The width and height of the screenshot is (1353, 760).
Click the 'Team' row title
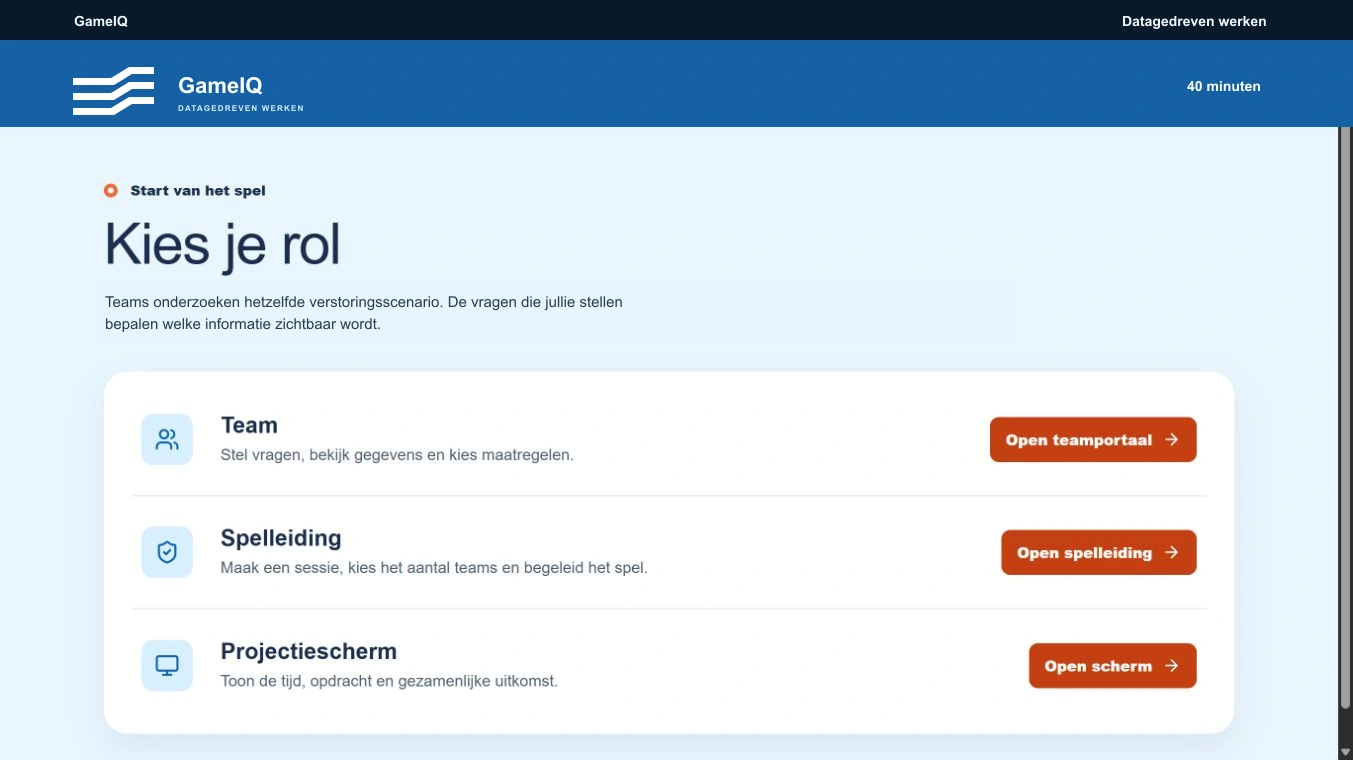pos(249,425)
